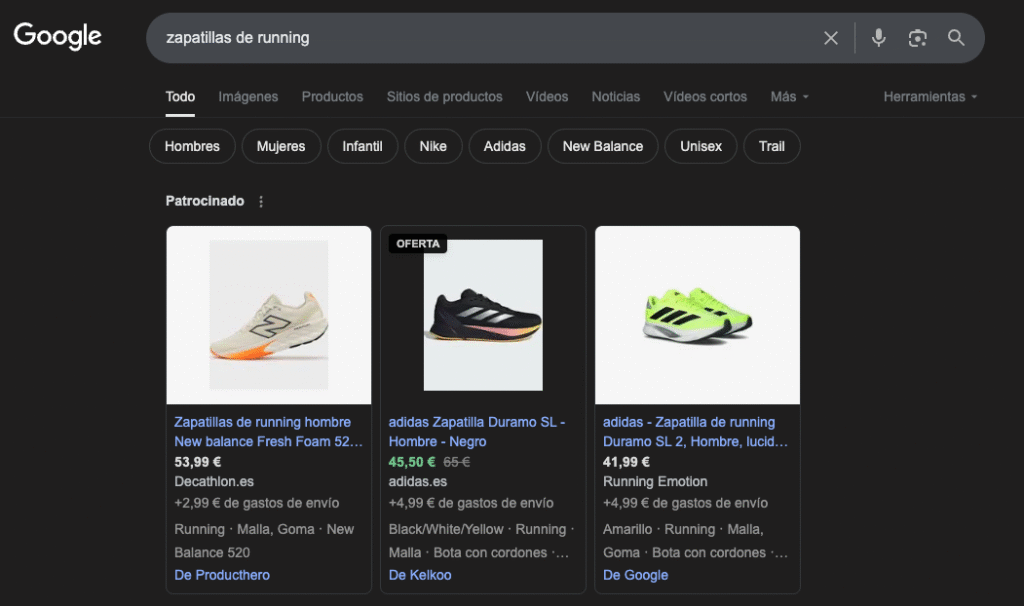Screen dimensions: 1024x606
Task: Clear the search box with the X icon
Action: [x=831, y=38]
